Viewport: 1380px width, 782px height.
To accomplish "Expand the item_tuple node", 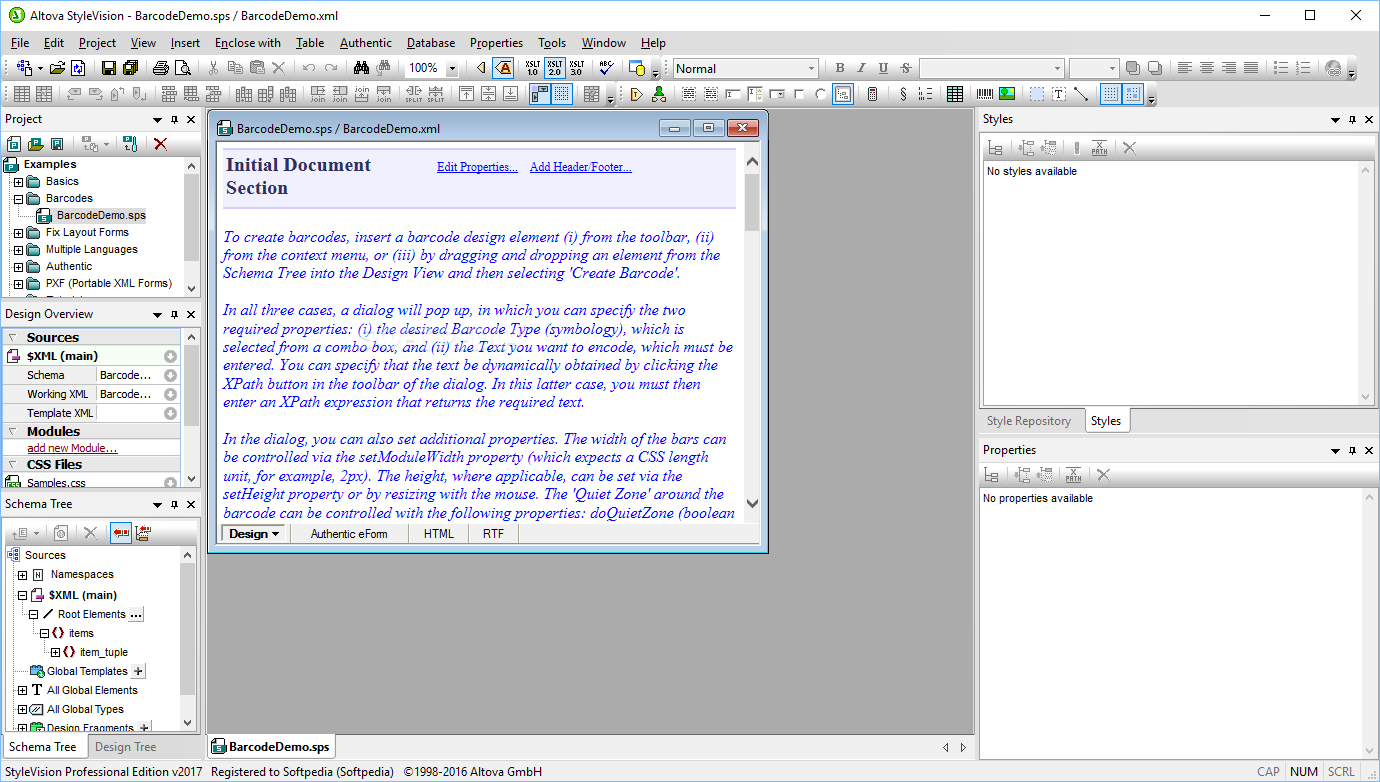I will pos(56,652).
